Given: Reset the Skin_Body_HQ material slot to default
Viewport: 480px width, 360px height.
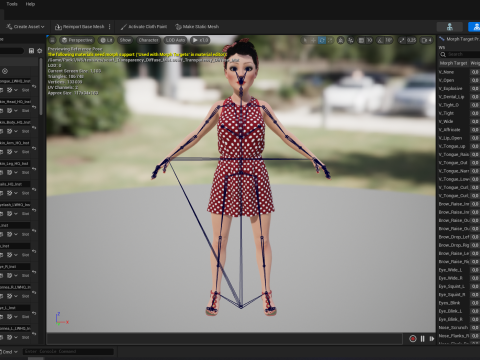Looking at the screenshot, I should 34,128.
